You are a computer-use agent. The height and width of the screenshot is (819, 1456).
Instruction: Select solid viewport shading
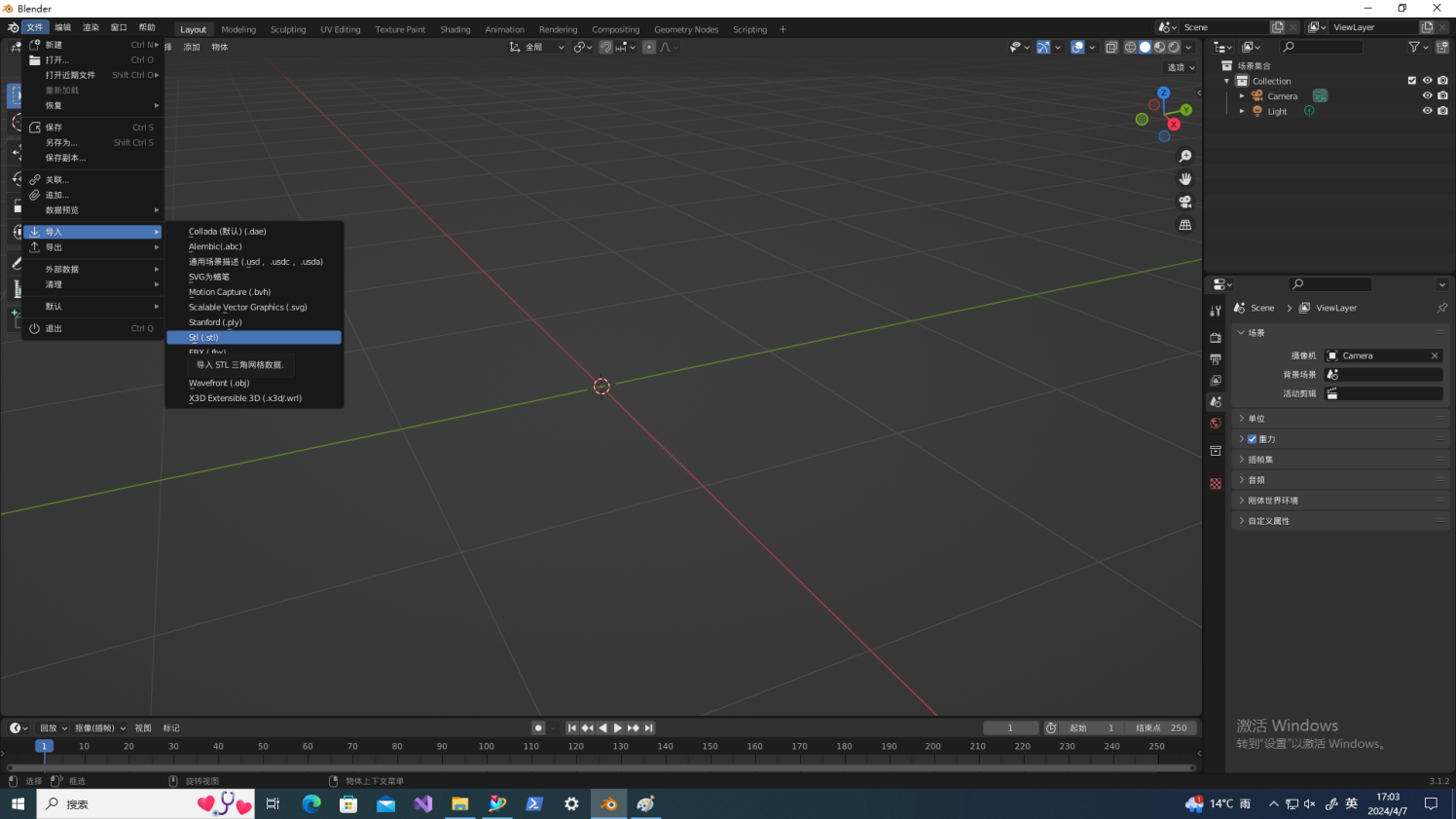pos(1145,47)
